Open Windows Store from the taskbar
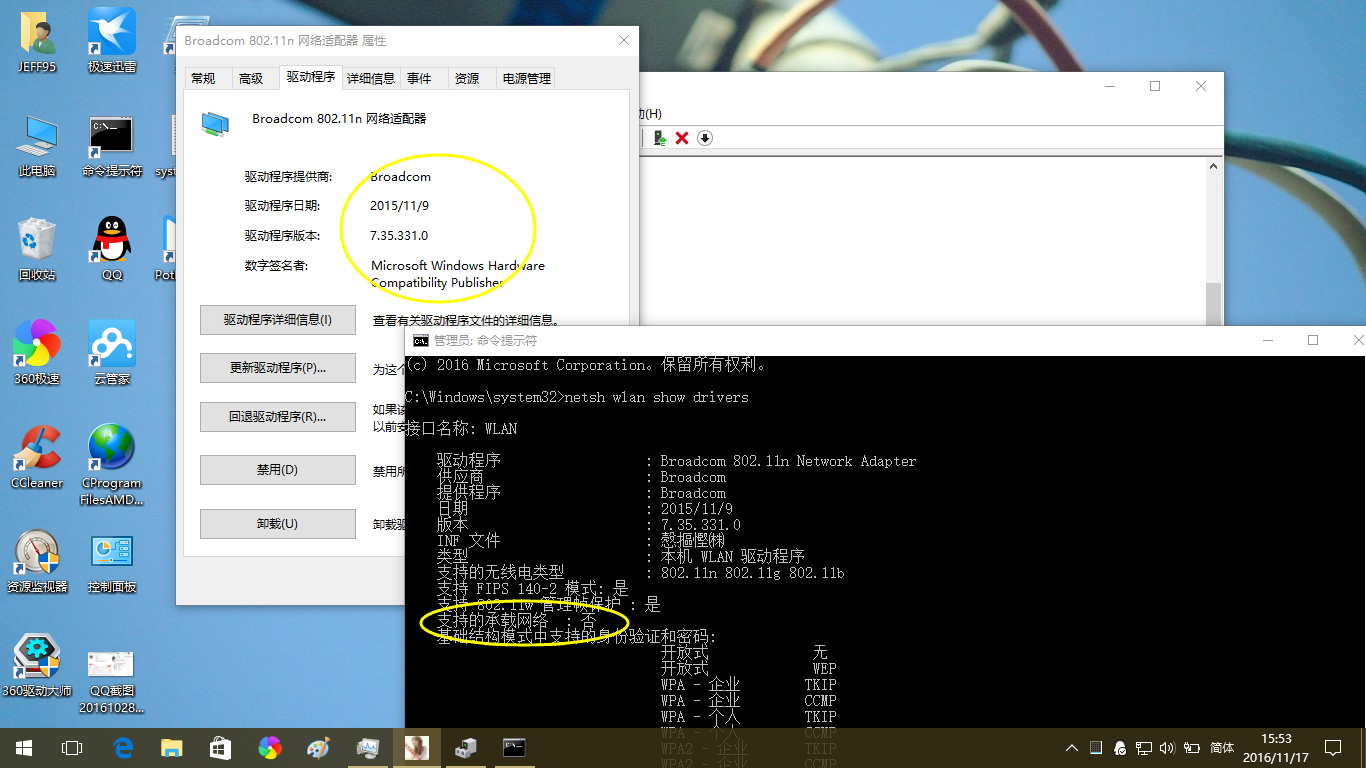Screen dimensions: 1366x768 point(221,747)
